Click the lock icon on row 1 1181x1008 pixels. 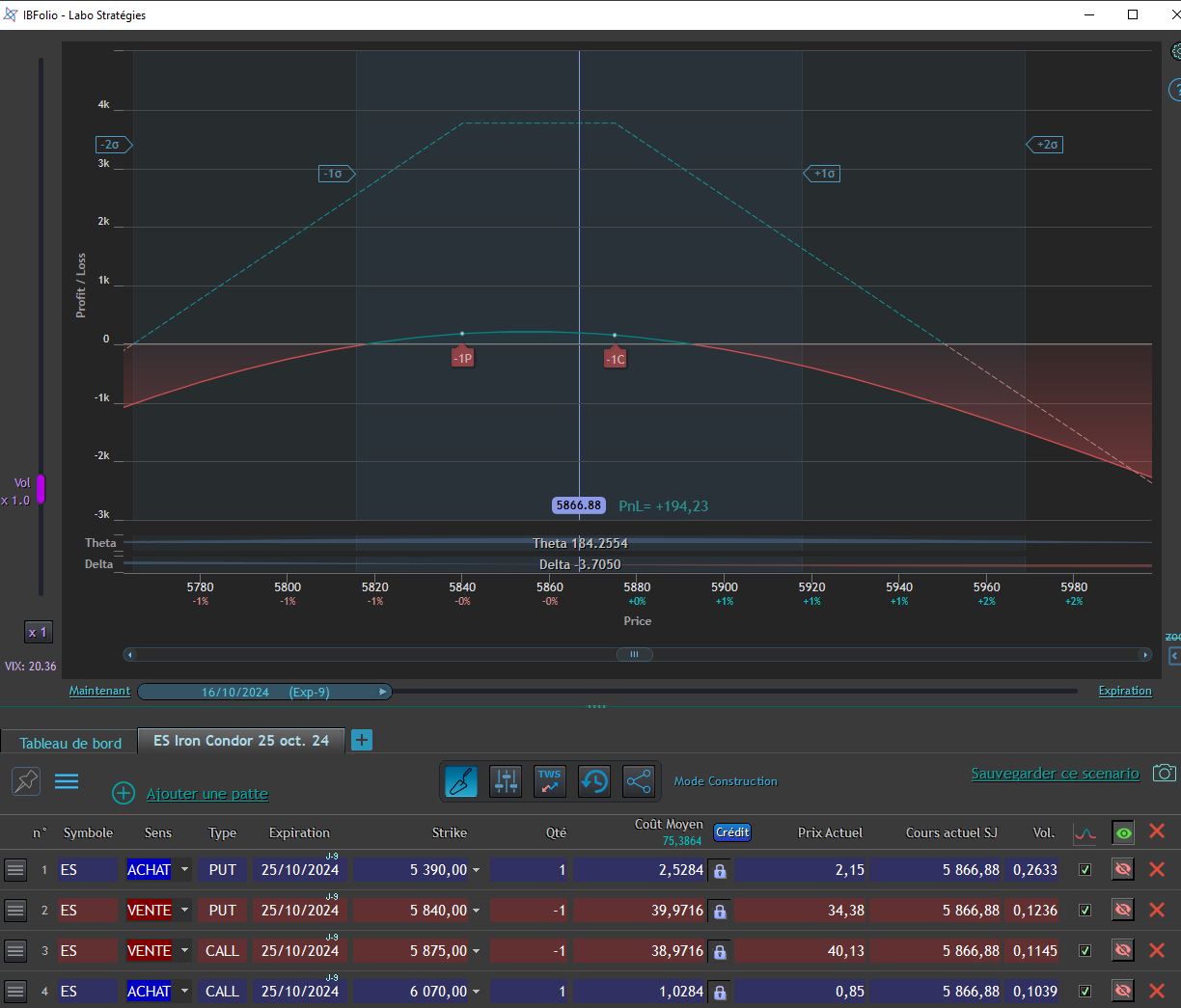point(720,870)
